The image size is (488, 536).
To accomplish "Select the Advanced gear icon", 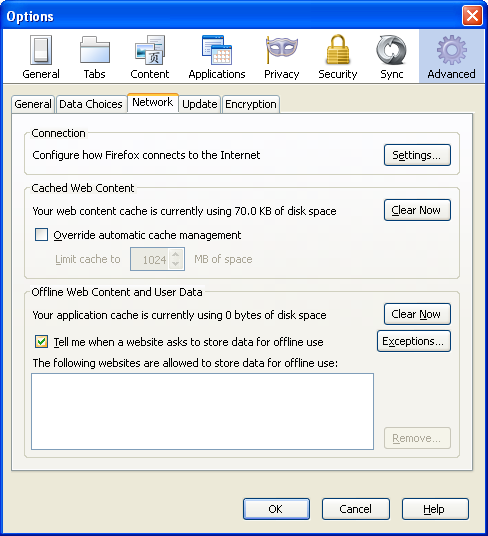I will 451,50.
